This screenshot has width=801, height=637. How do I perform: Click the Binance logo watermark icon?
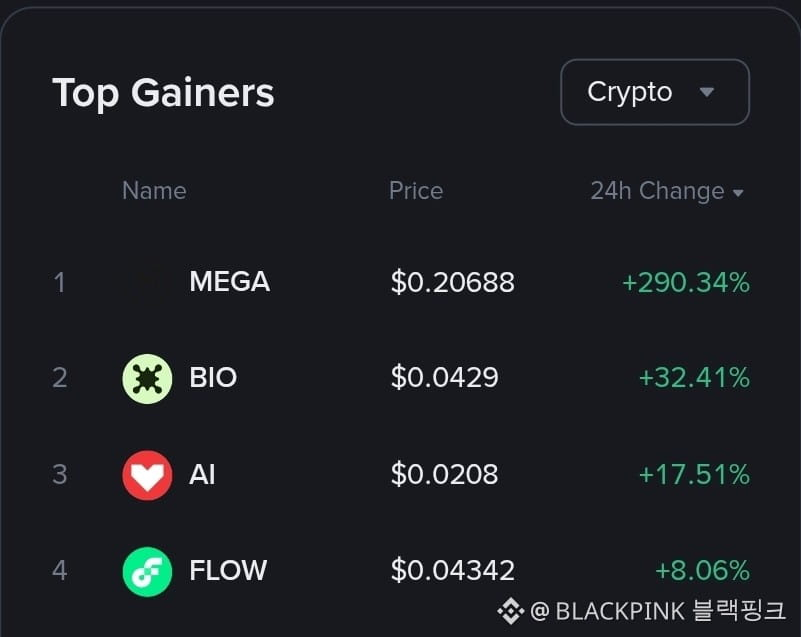[x=510, y=611]
